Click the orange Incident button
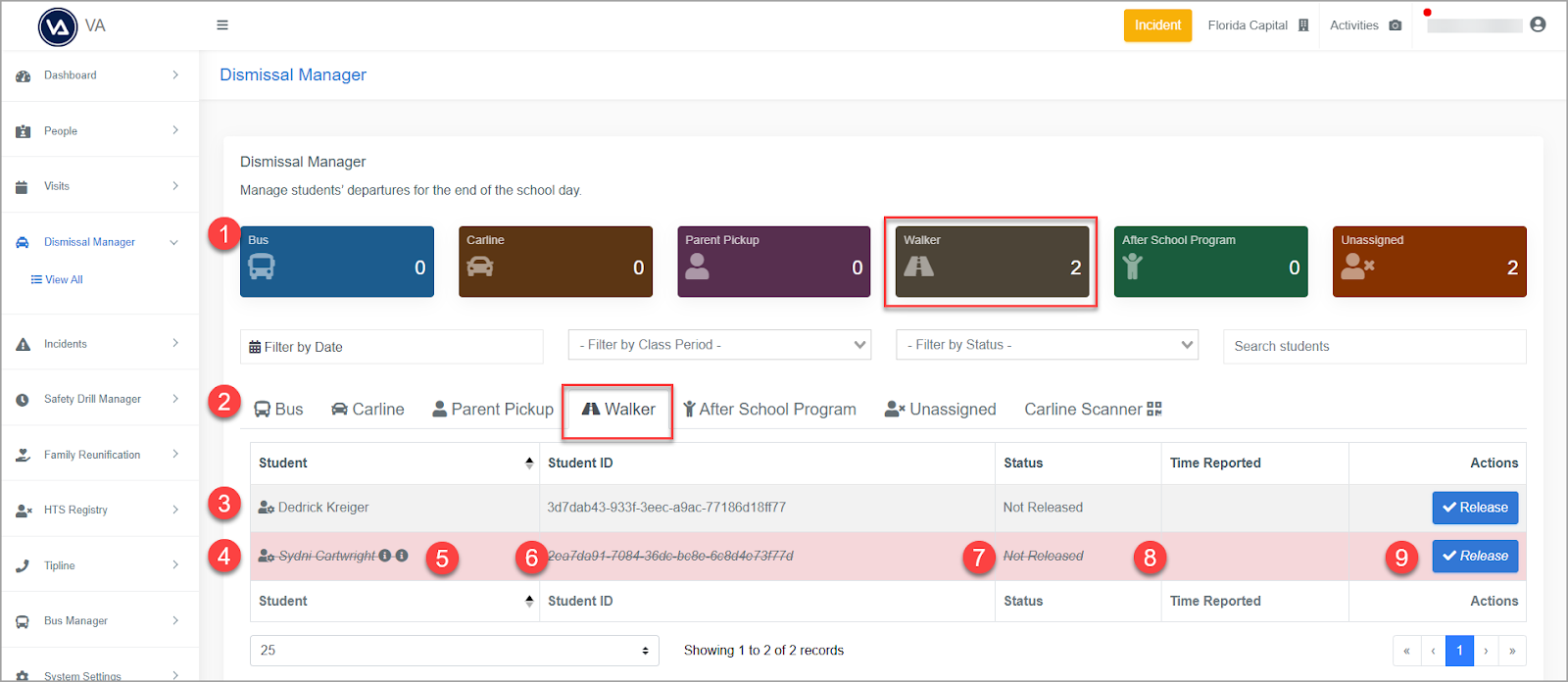Viewport: 1568px width, 682px height. [1157, 25]
